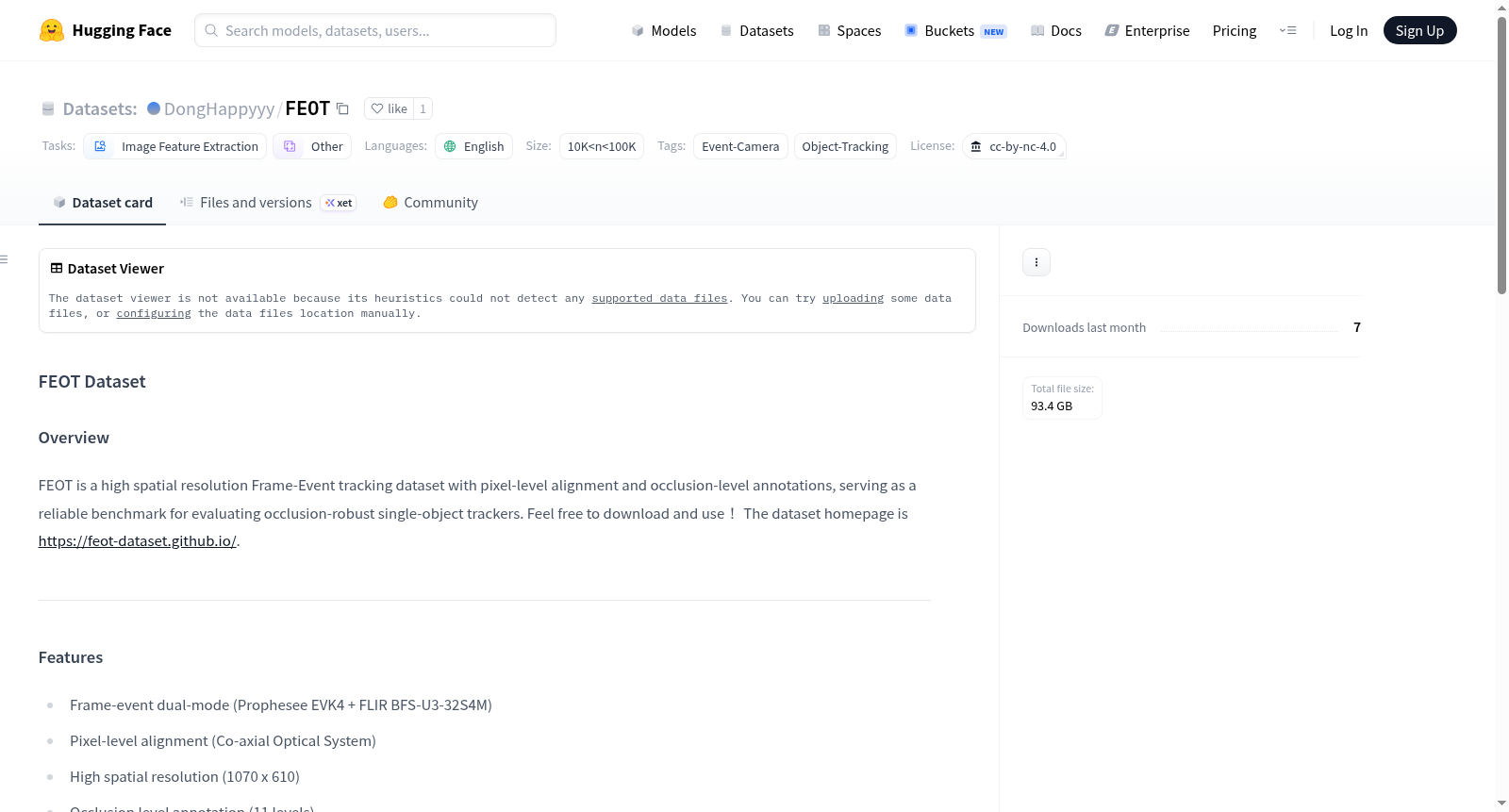Viewport: 1509px width, 812px height.
Task: Click the downloads count '7'
Action: tap(1357, 327)
